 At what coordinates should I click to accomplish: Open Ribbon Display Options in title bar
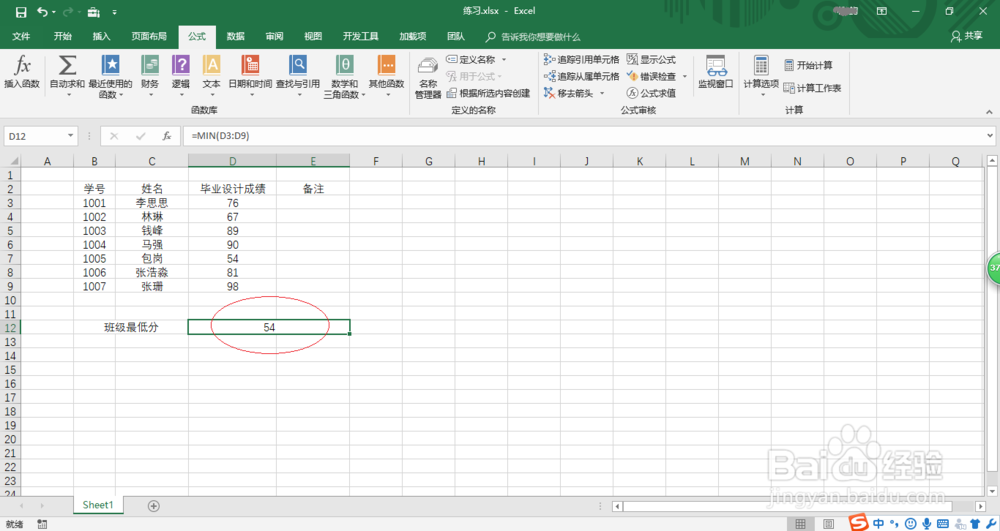[881, 11]
